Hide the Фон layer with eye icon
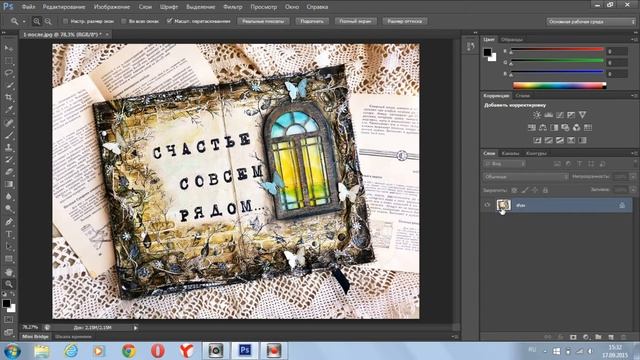This screenshot has height=360, width=640. pyautogui.click(x=487, y=205)
